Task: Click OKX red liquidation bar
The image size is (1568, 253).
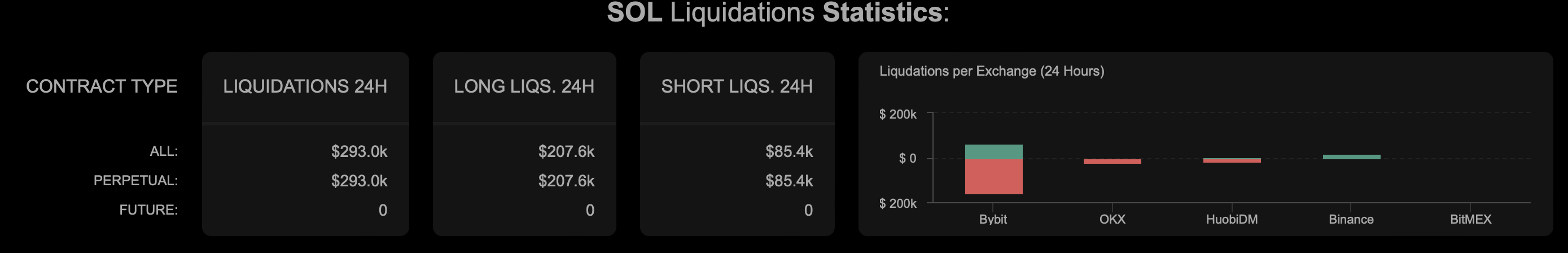Action: pos(1112,162)
